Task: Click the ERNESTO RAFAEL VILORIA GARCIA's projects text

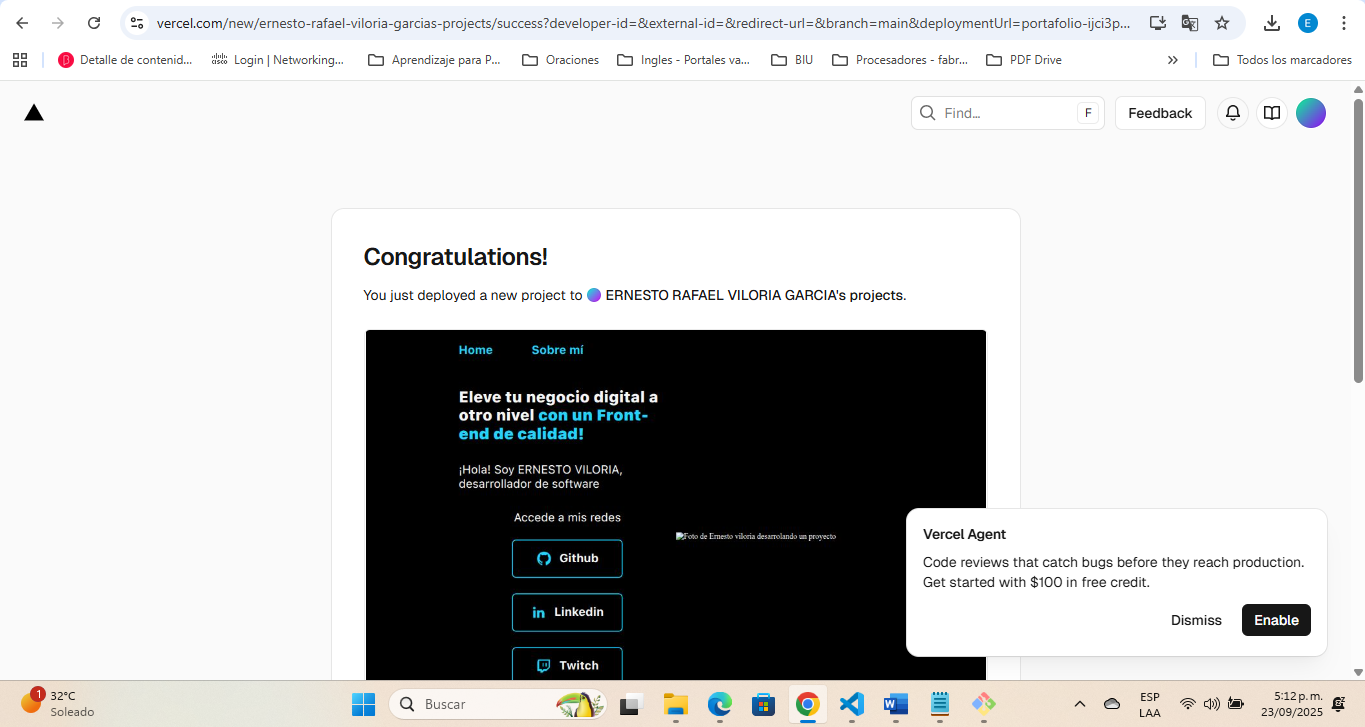Action: [754, 295]
